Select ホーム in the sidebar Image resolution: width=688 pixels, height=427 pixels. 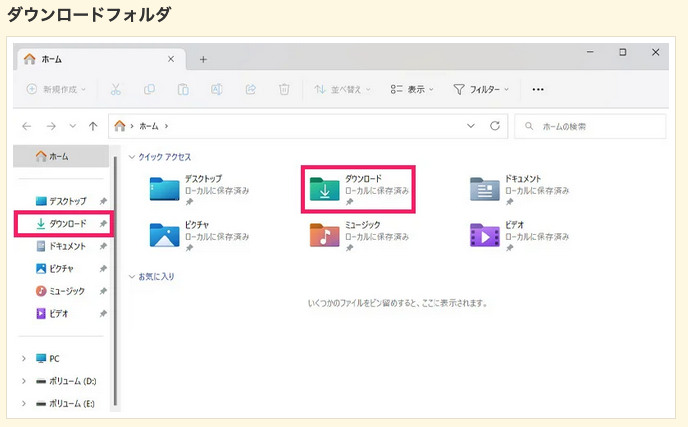(61, 156)
